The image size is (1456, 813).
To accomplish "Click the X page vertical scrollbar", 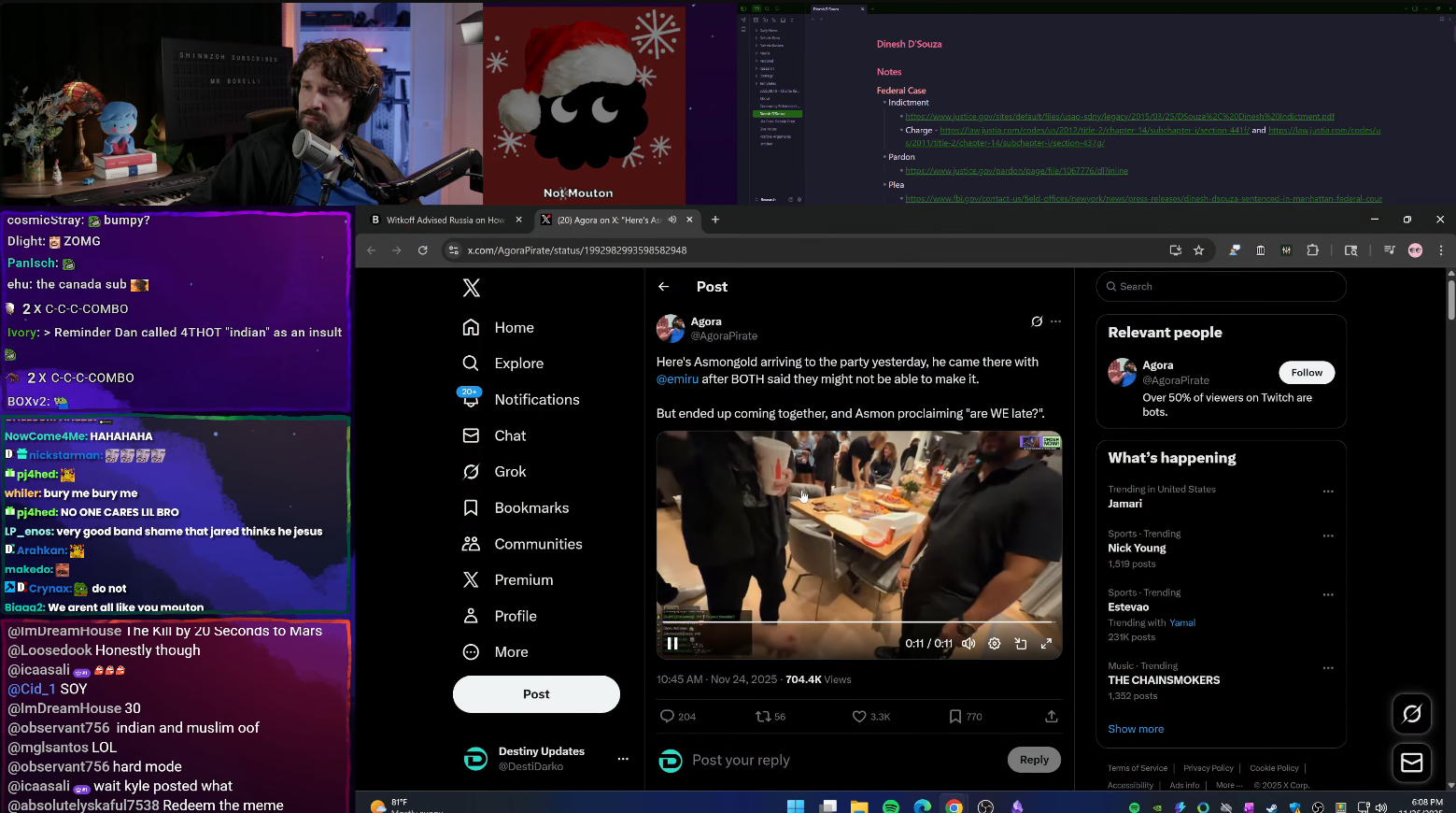I will pyautogui.click(x=1450, y=299).
